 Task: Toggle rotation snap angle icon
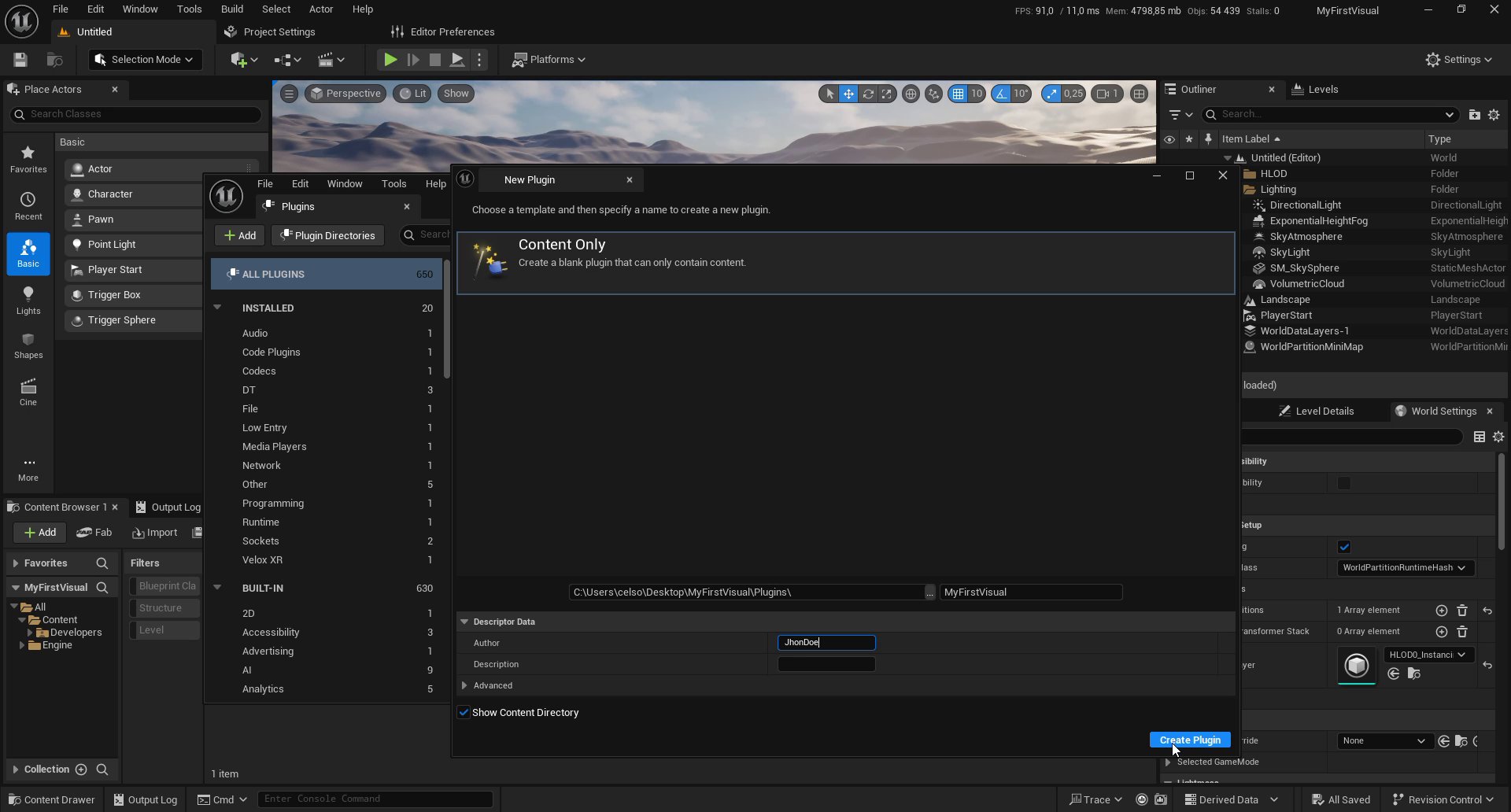click(1001, 94)
